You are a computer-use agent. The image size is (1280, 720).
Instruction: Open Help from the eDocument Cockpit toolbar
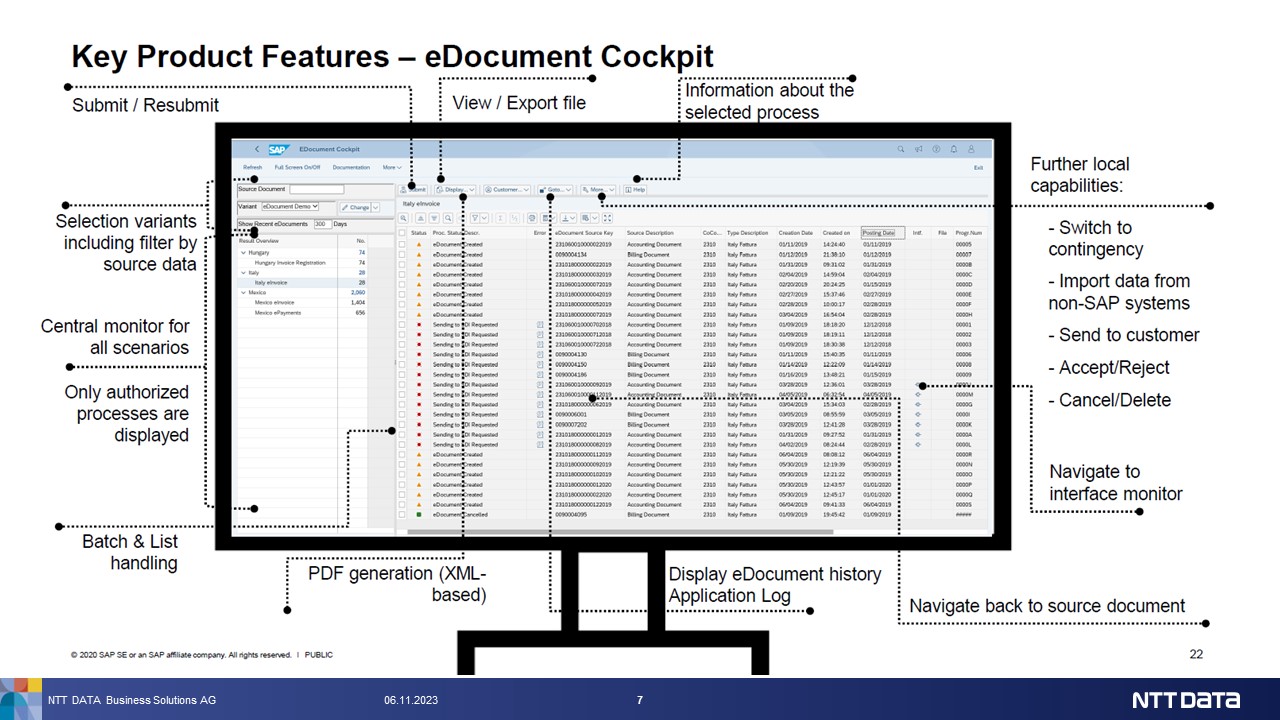(x=634, y=188)
